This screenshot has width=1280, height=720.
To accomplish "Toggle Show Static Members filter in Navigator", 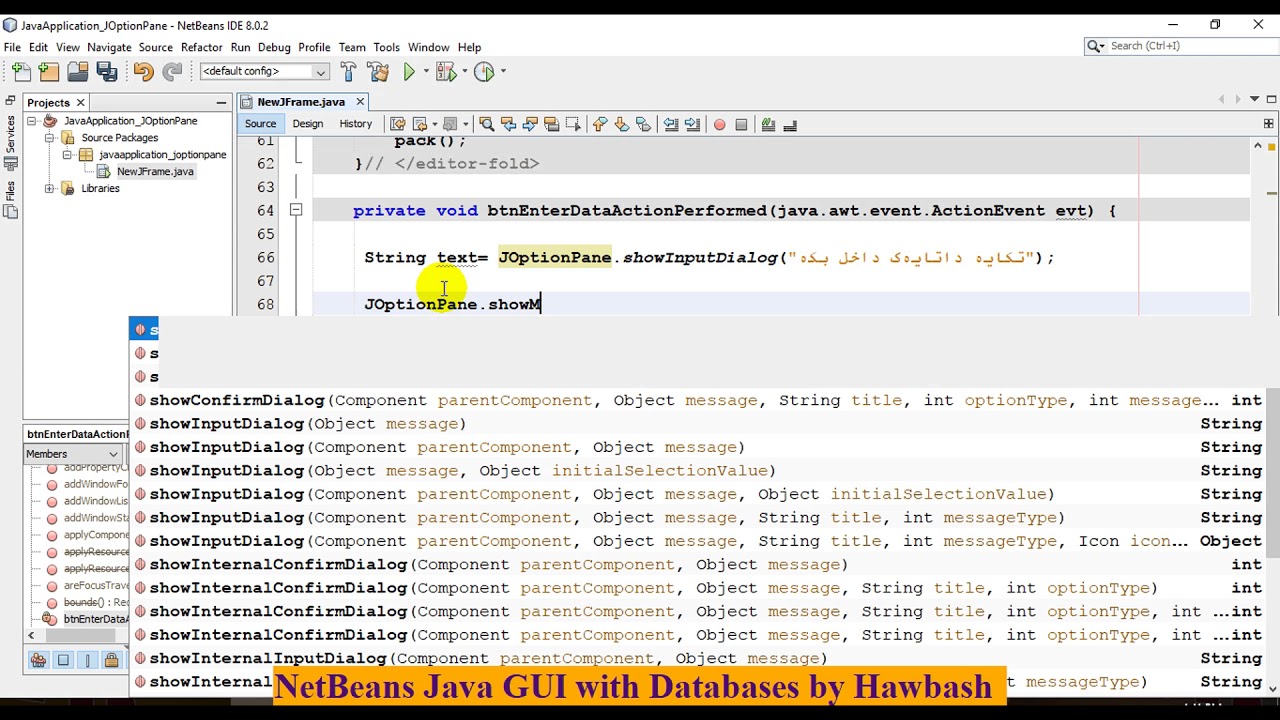I will 87,660.
